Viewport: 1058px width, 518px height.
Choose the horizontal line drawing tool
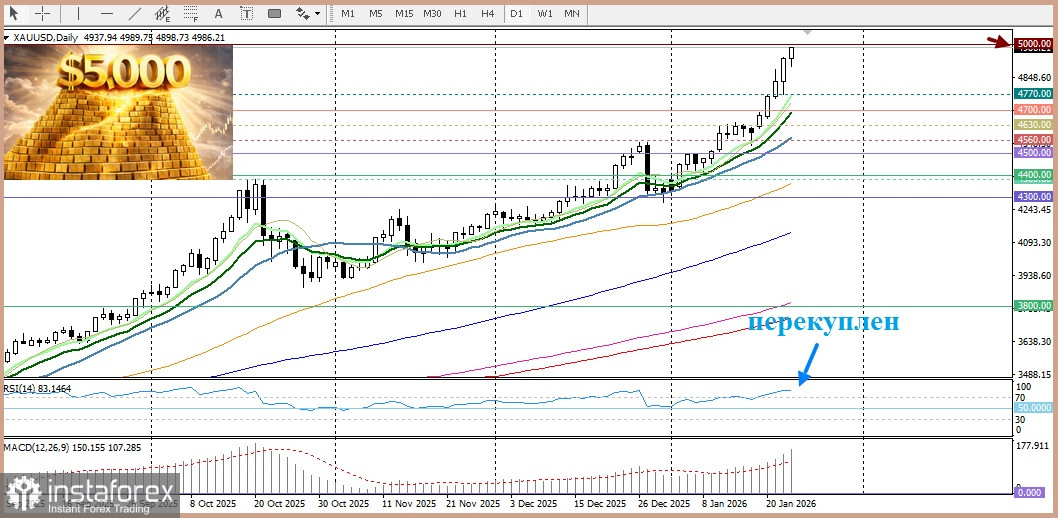pyautogui.click(x=107, y=13)
